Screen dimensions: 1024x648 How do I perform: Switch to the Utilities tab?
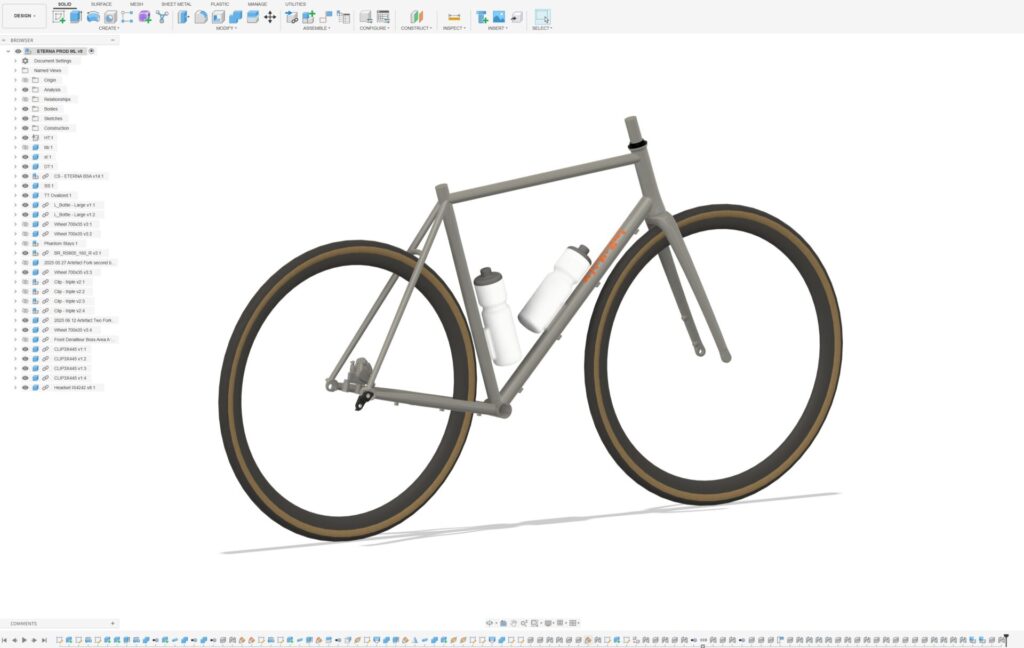tap(295, 4)
